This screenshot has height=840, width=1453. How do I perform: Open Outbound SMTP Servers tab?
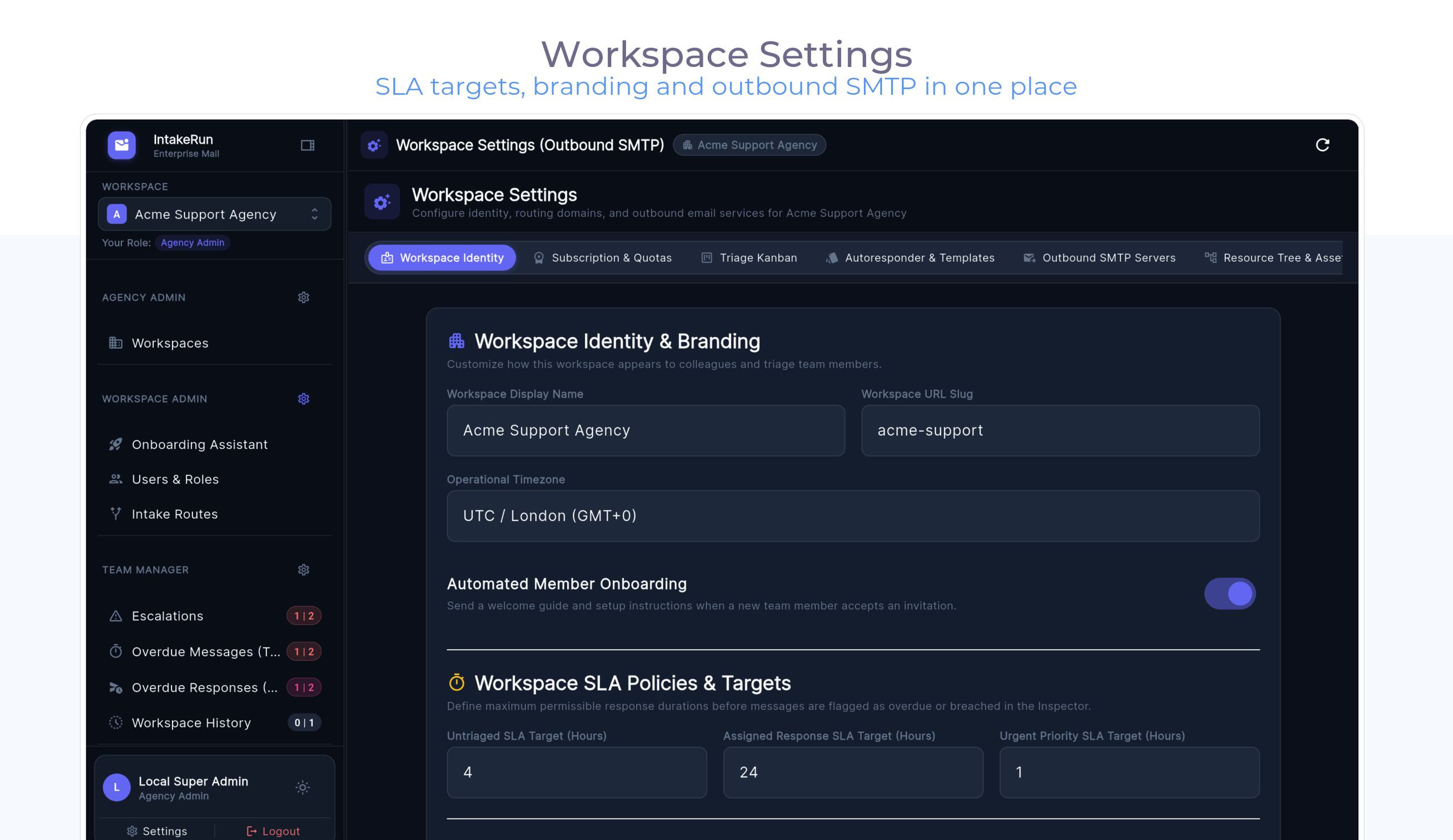pos(1099,258)
